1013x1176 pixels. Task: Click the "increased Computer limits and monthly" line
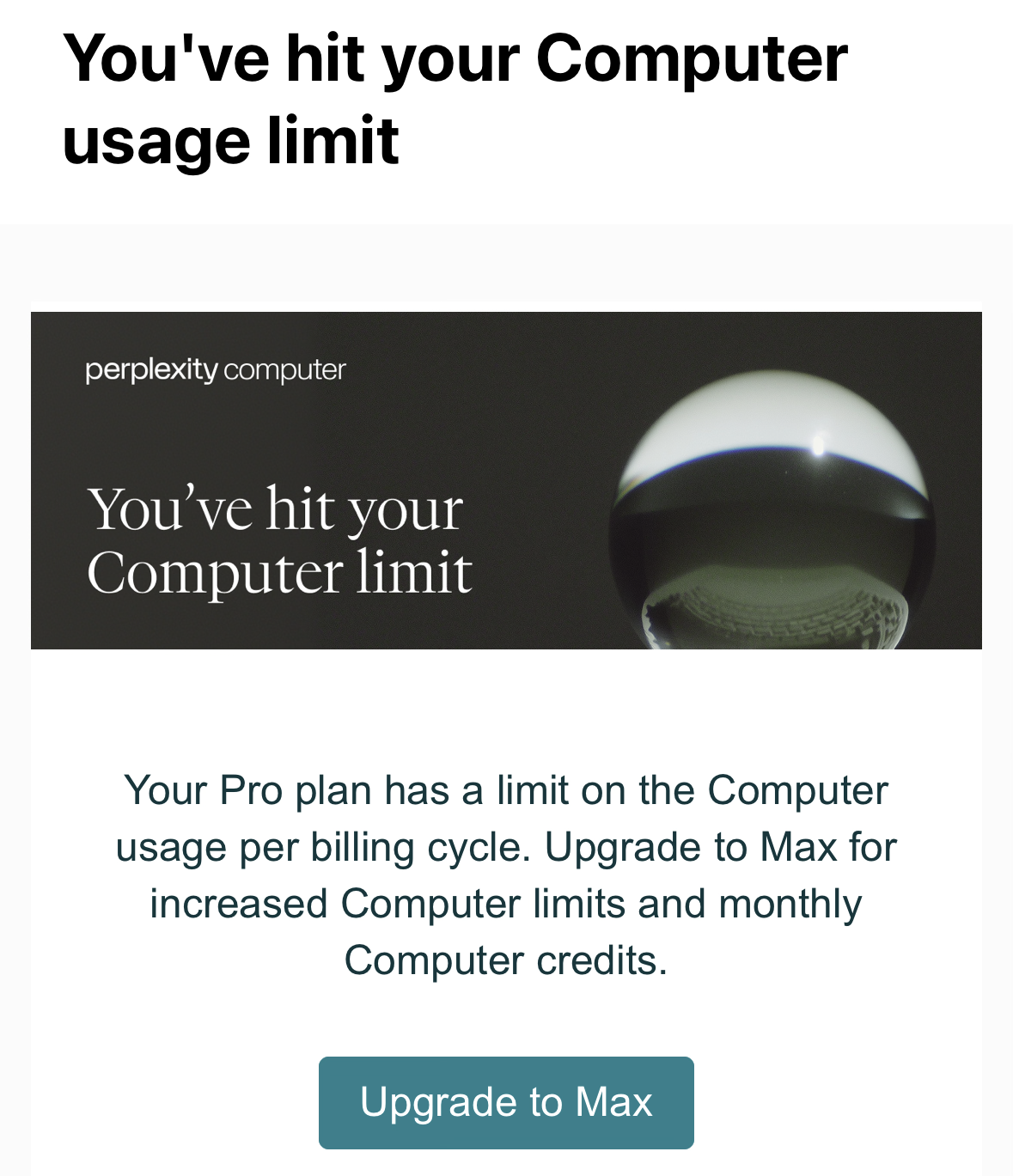coord(506,904)
